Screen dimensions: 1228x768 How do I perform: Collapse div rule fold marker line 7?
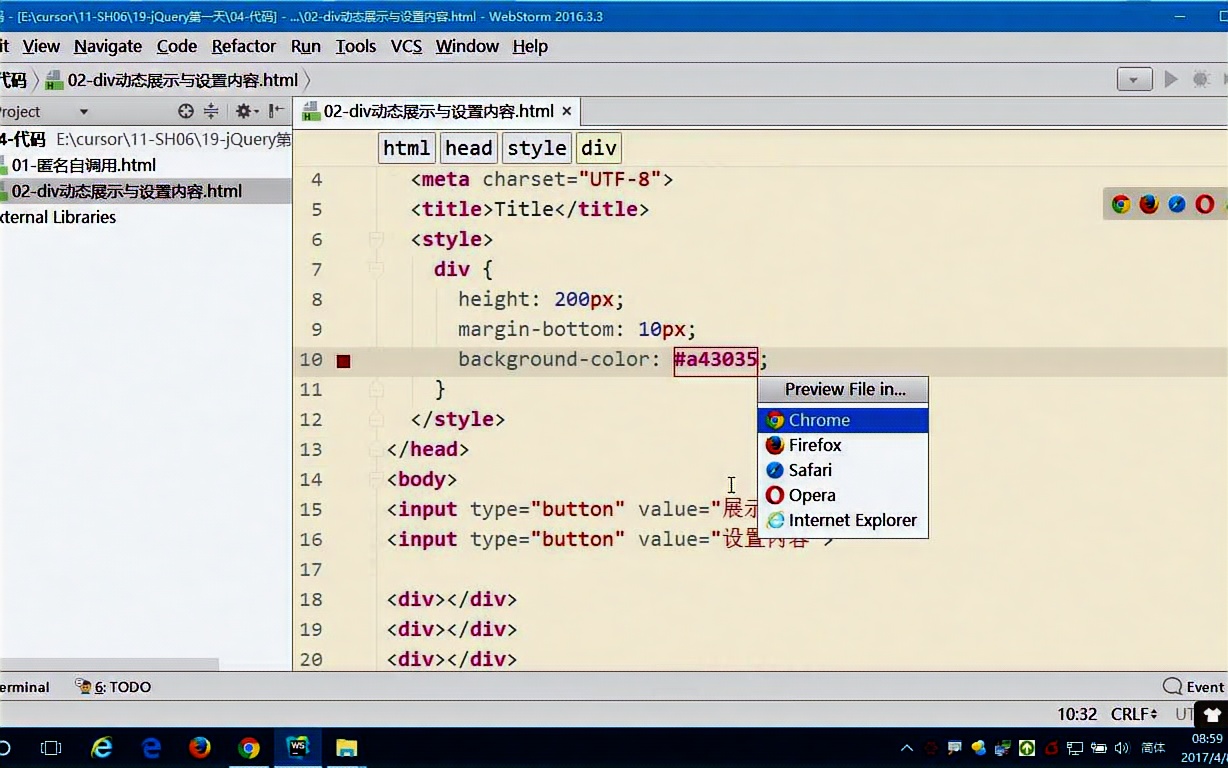point(377,269)
